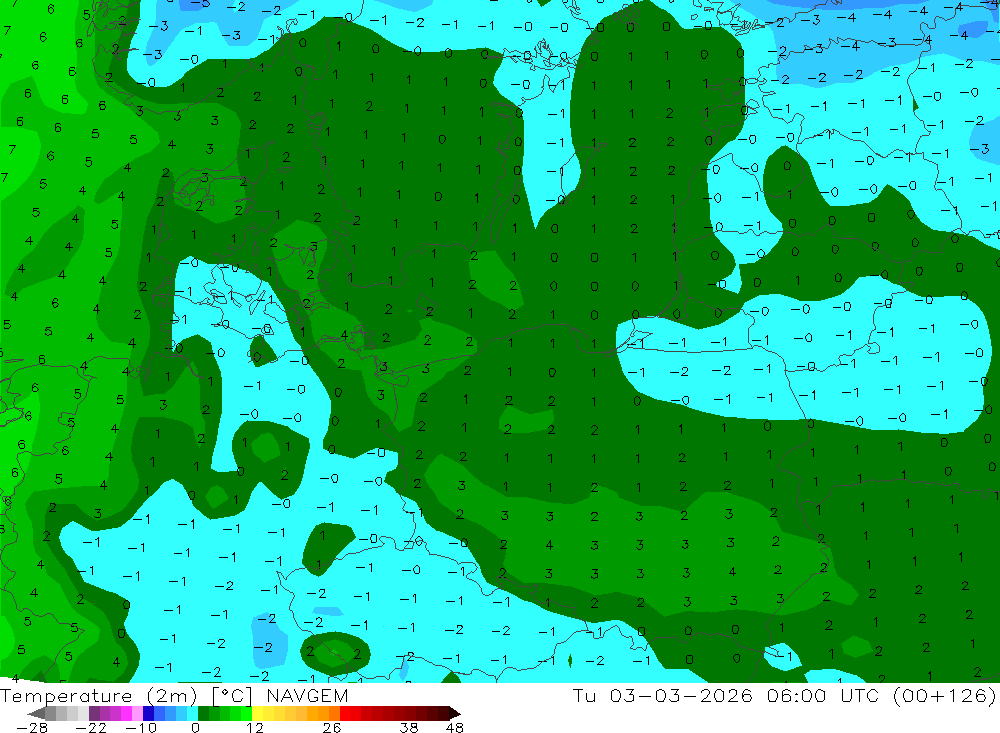The image size is (1000, 733).
Task: Click the NAVGEM model name label
Action: point(307,695)
